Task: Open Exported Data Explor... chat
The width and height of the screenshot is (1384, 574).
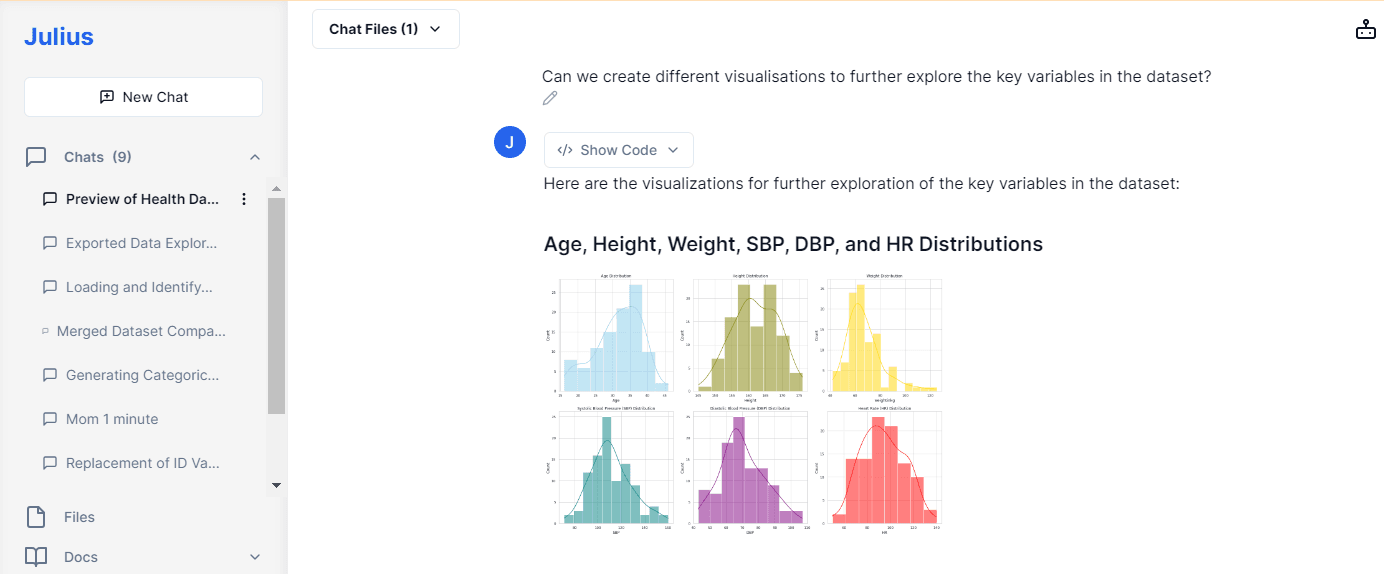Action: pos(141,243)
